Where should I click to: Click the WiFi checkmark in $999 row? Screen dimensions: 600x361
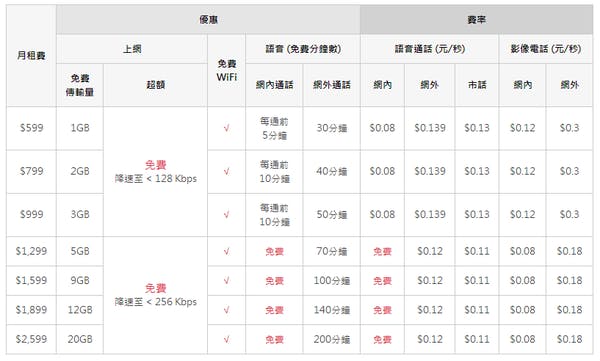pos(227,215)
